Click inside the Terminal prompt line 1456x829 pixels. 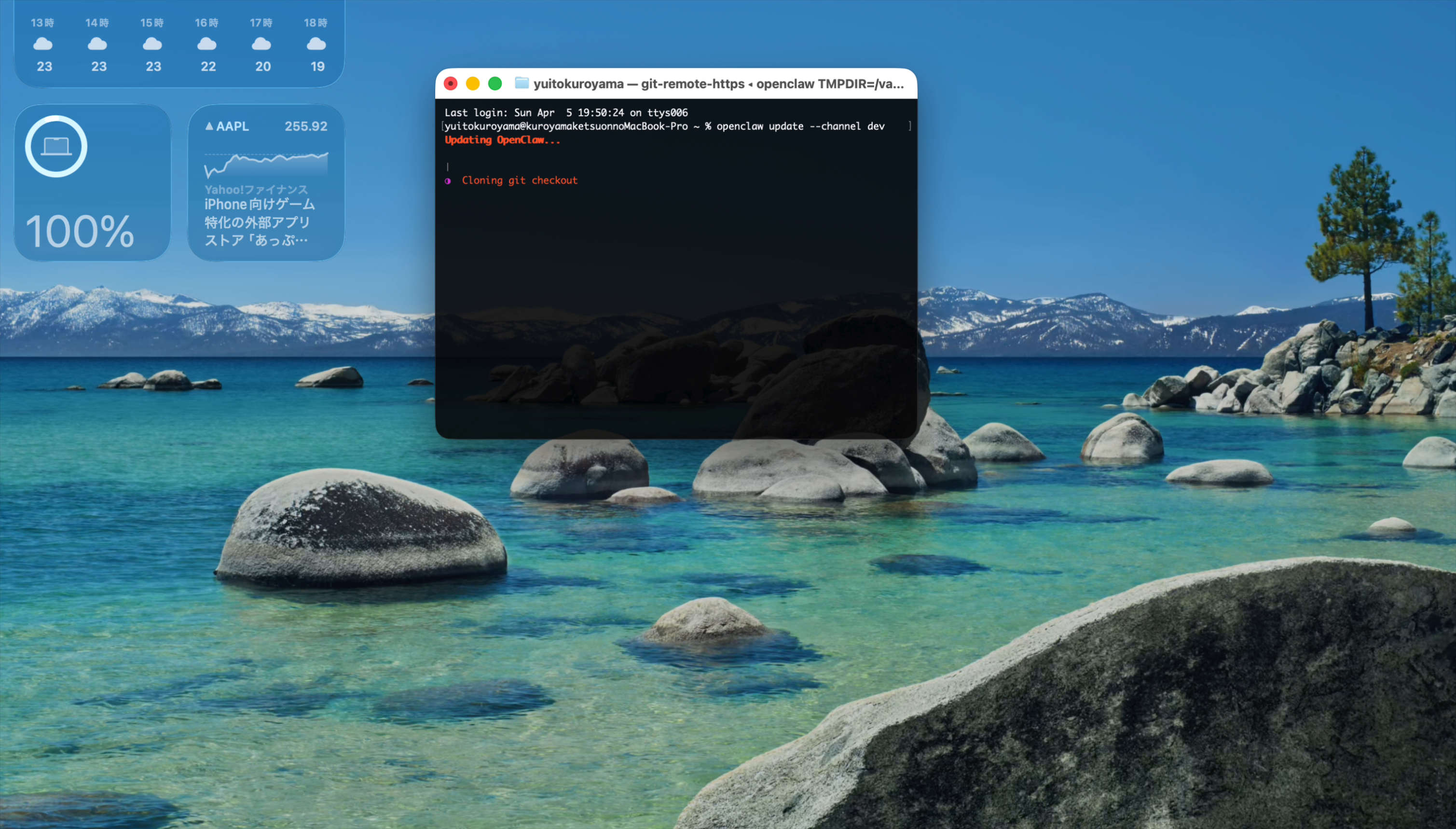tap(665, 126)
